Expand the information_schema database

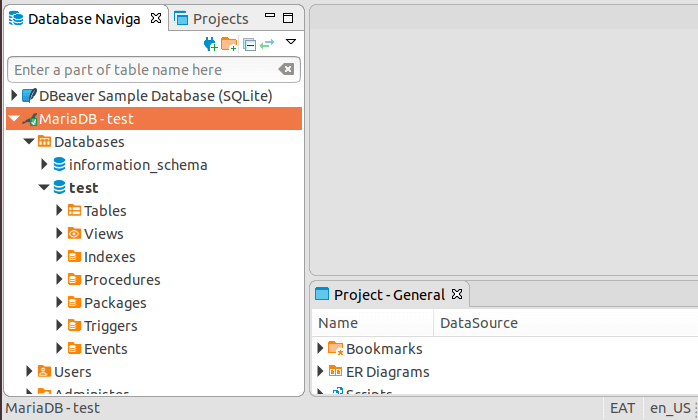44,164
